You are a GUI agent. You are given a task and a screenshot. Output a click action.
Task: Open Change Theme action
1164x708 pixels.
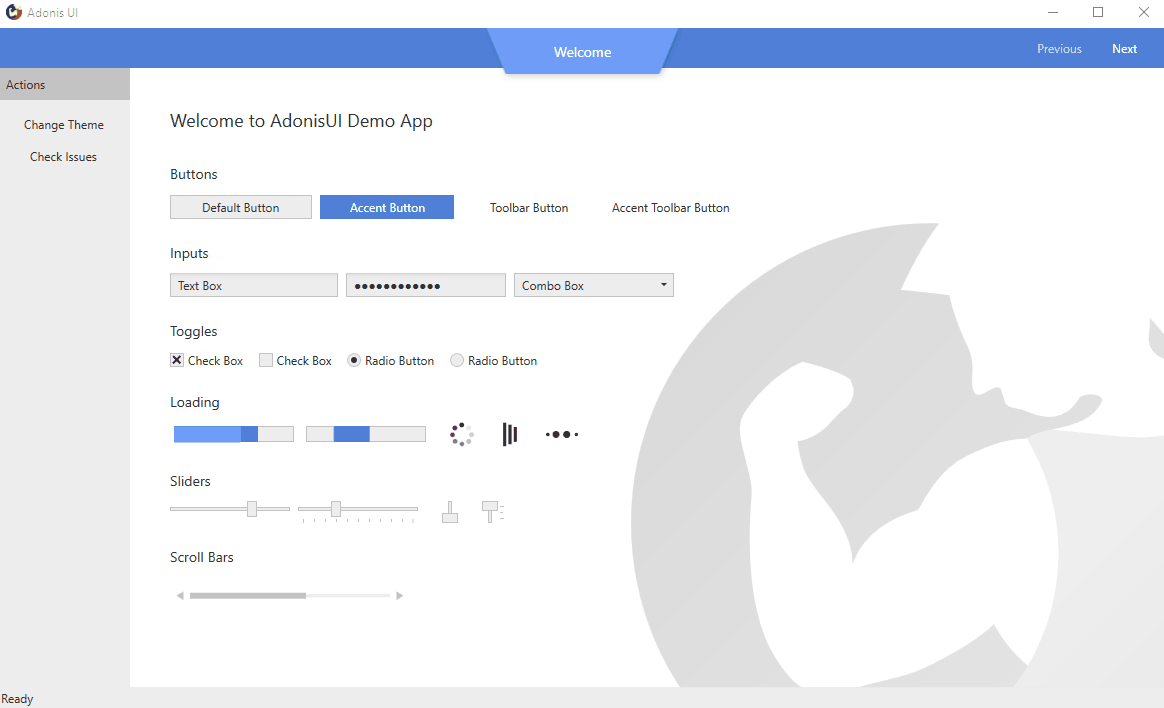point(64,125)
